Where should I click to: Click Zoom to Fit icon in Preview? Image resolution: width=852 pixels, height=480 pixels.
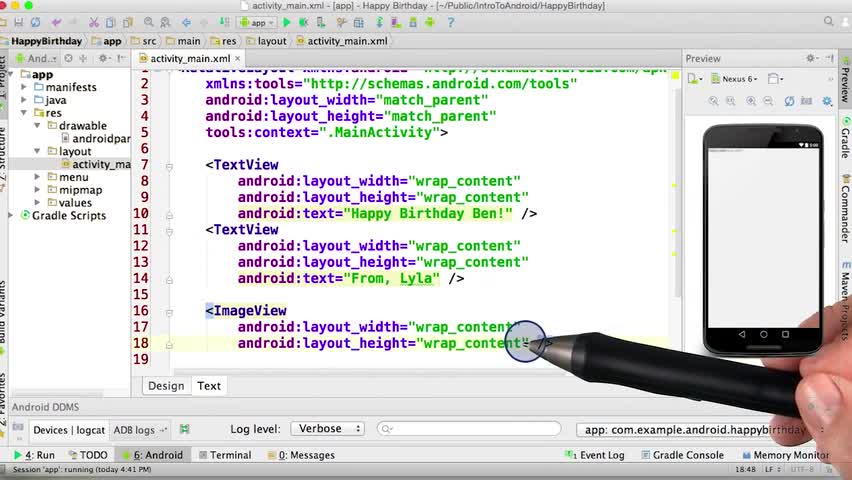[713, 101]
